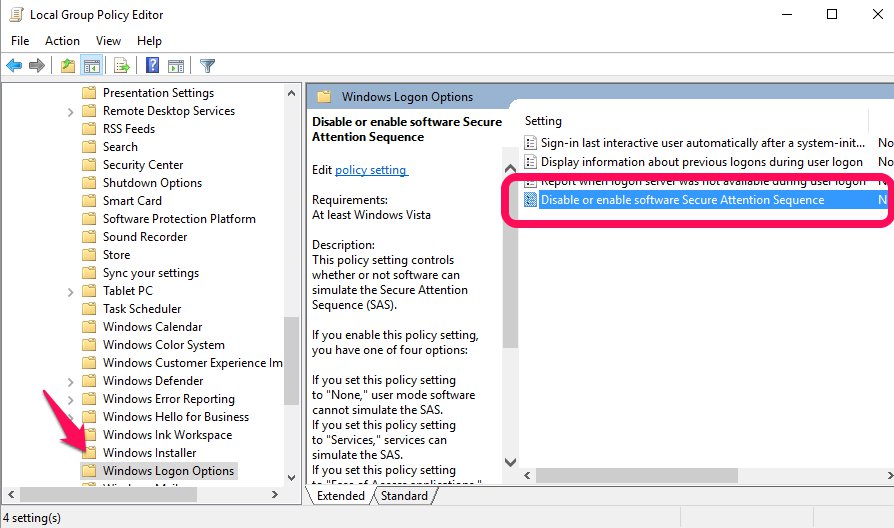The width and height of the screenshot is (894, 528).
Task: Switch to the Extended tab
Action: [x=340, y=495]
